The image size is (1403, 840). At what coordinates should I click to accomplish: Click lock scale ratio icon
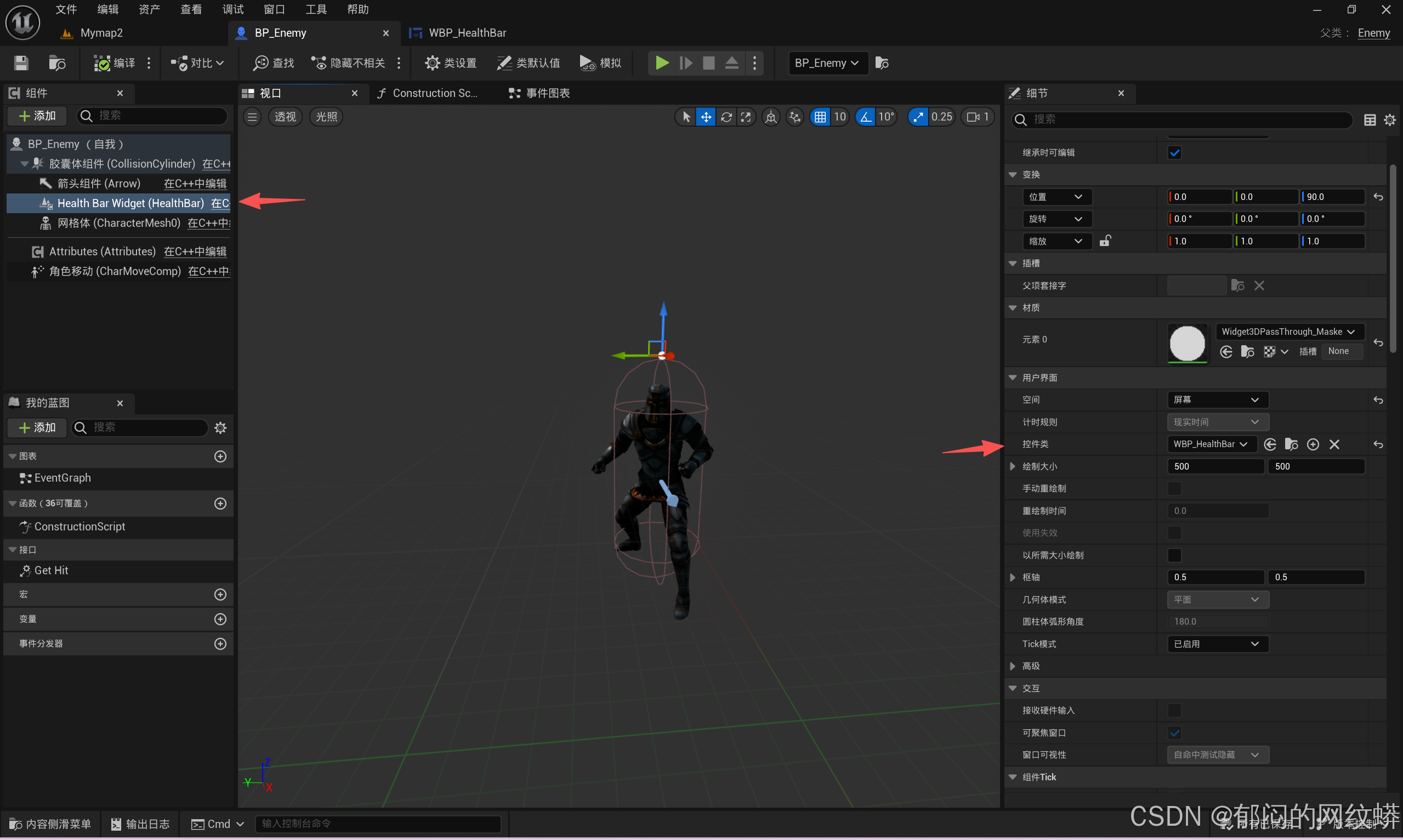click(1105, 241)
